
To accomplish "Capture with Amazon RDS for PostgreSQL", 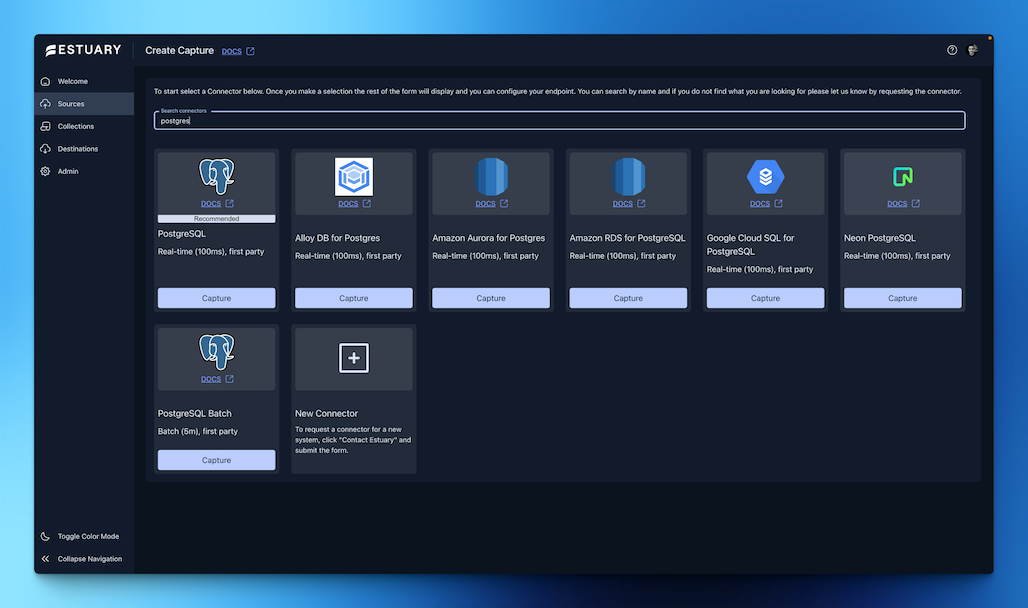I will point(628,298).
